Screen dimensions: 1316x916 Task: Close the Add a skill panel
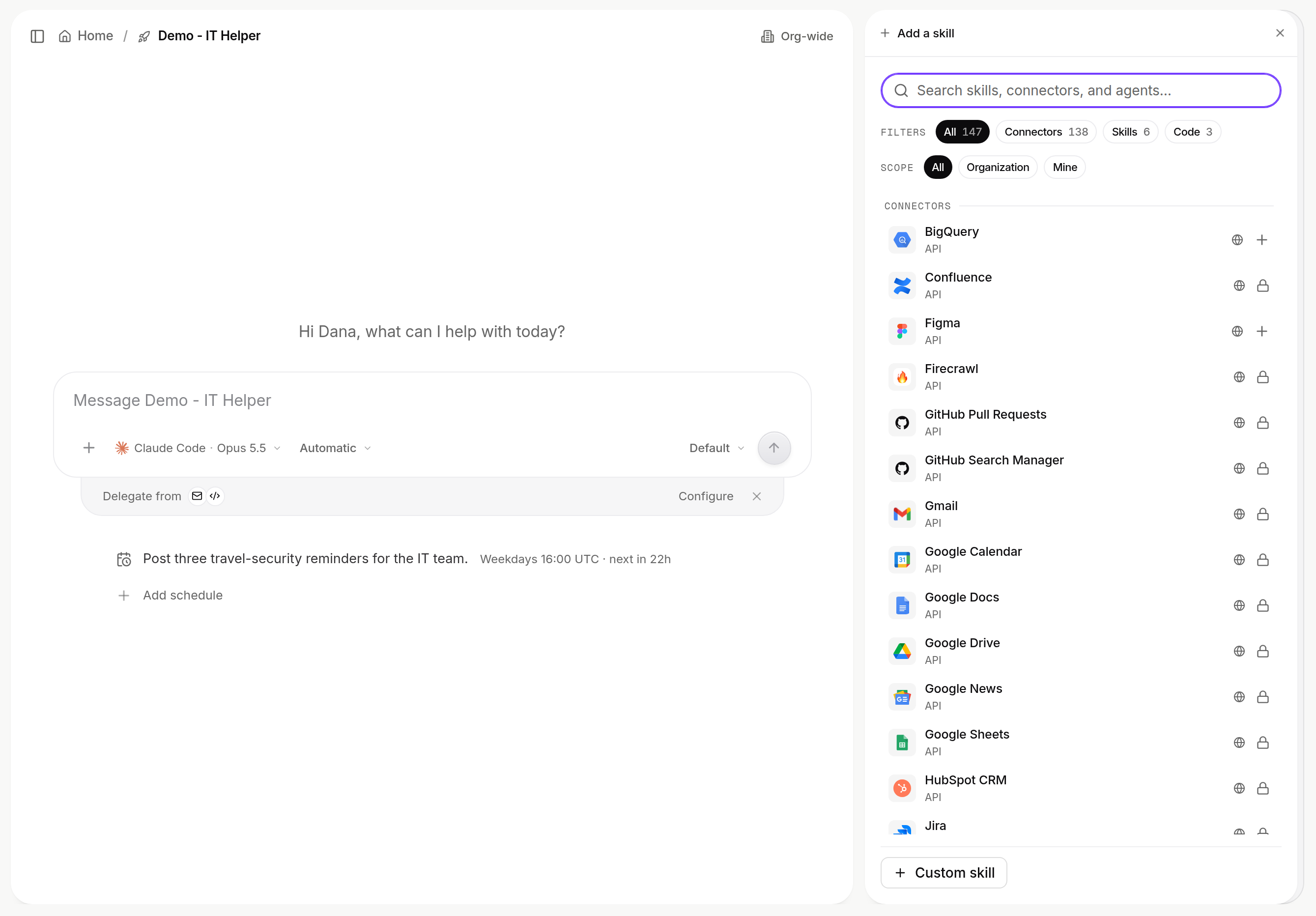pyautogui.click(x=1279, y=33)
